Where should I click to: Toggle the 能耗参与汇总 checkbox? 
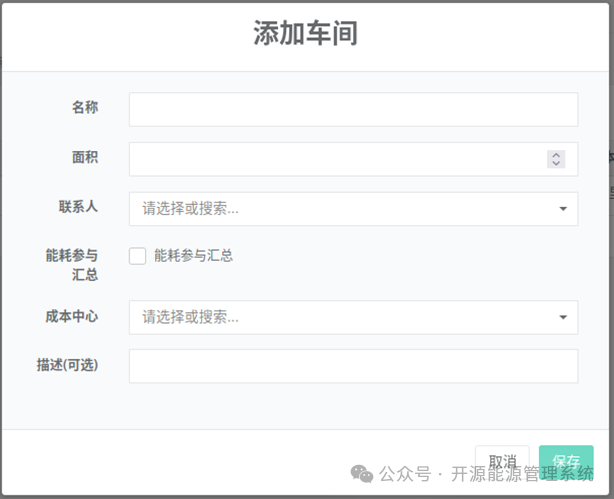[137, 256]
